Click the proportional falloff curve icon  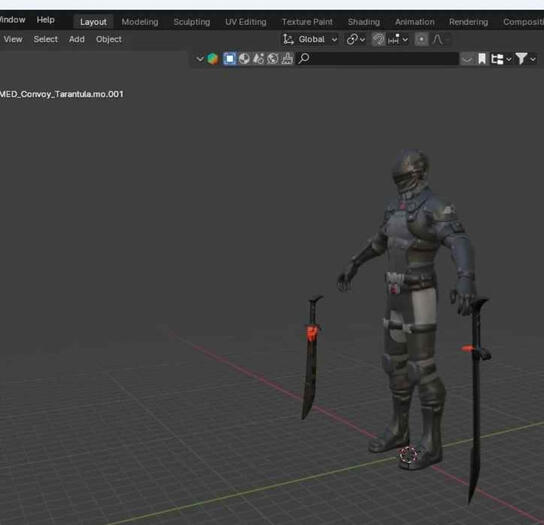tap(437, 39)
